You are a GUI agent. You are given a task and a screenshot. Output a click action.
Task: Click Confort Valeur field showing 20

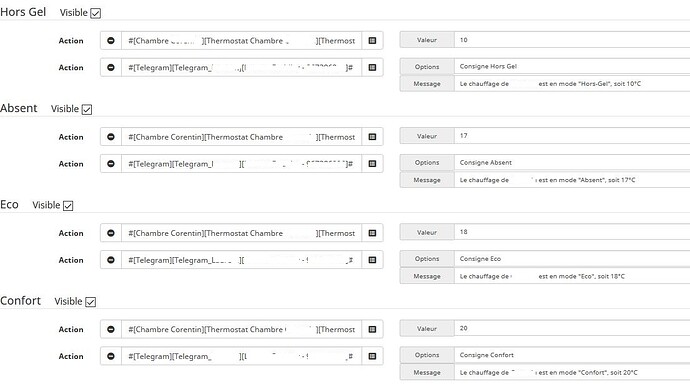click(x=572, y=328)
